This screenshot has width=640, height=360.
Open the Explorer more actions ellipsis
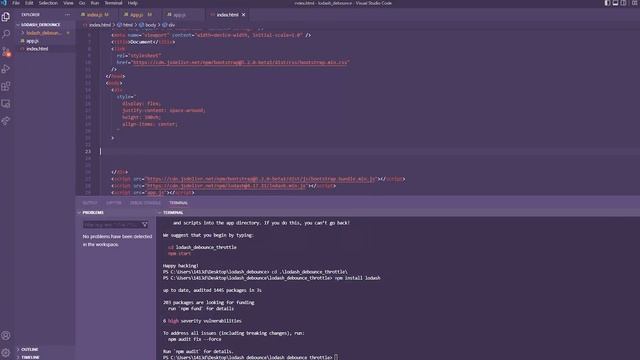tap(67, 15)
